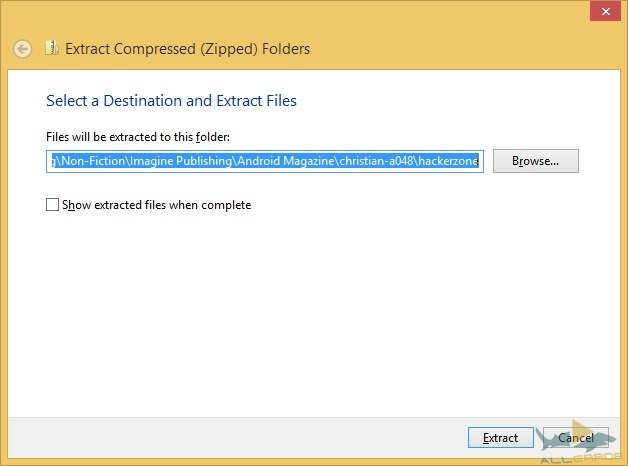Click the 'Files will be extracted to this folder' label
This screenshot has width=628, height=466.
click(x=138, y=137)
